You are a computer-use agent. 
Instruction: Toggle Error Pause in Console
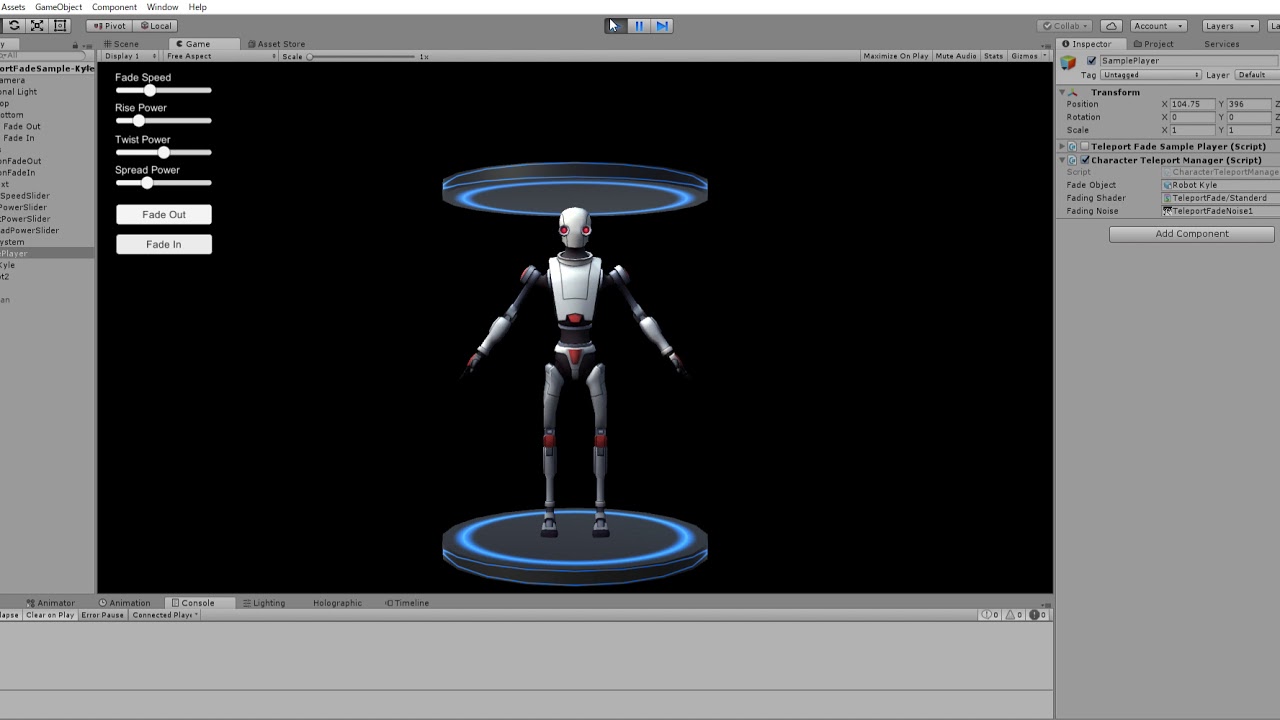[103, 615]
